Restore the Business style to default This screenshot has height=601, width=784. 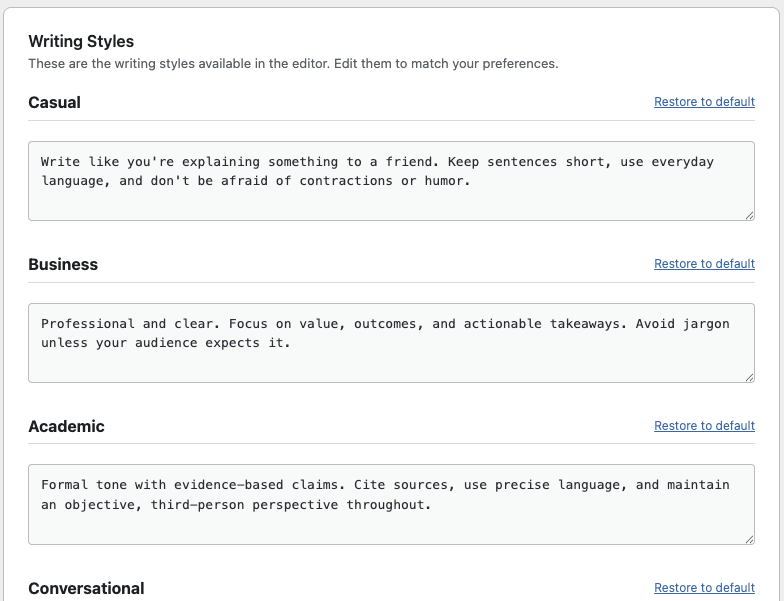[704, 264]
